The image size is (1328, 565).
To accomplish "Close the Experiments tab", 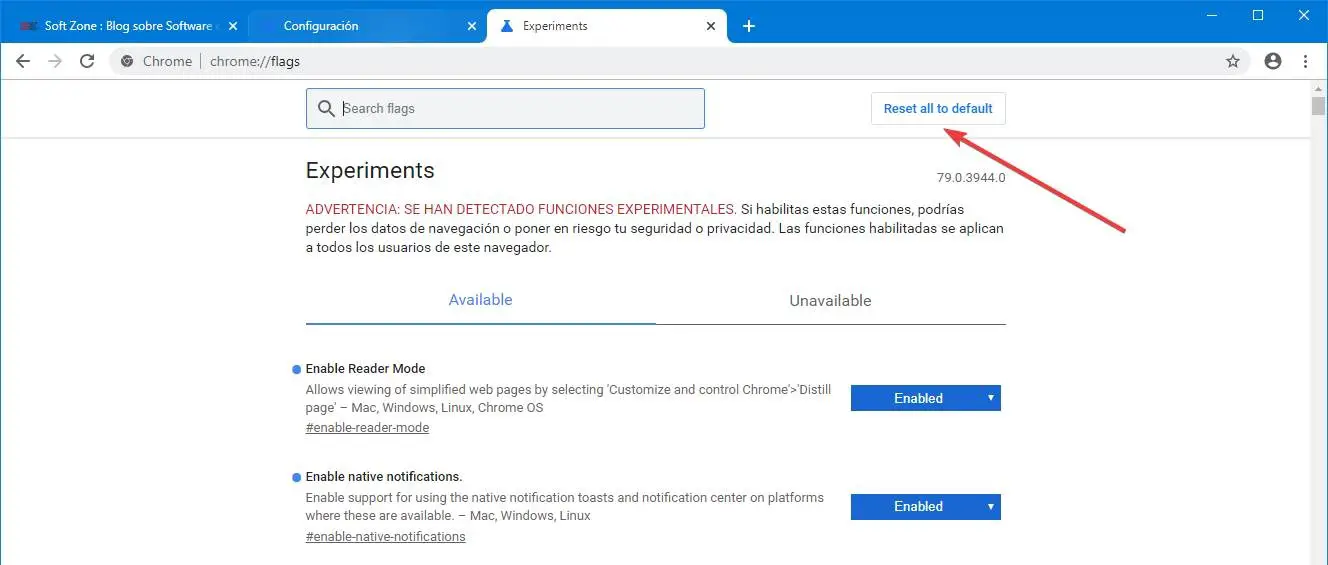I will point(712,26).
